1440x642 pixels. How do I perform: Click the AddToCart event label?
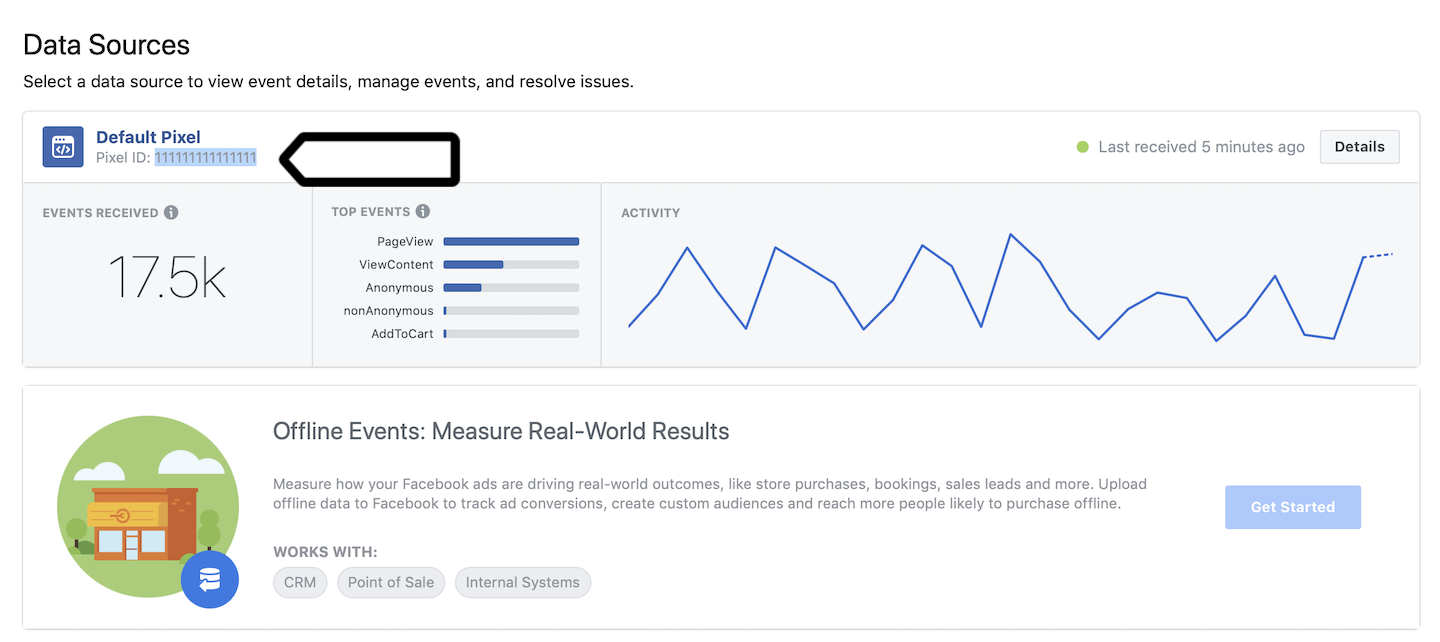coord(402,334)
